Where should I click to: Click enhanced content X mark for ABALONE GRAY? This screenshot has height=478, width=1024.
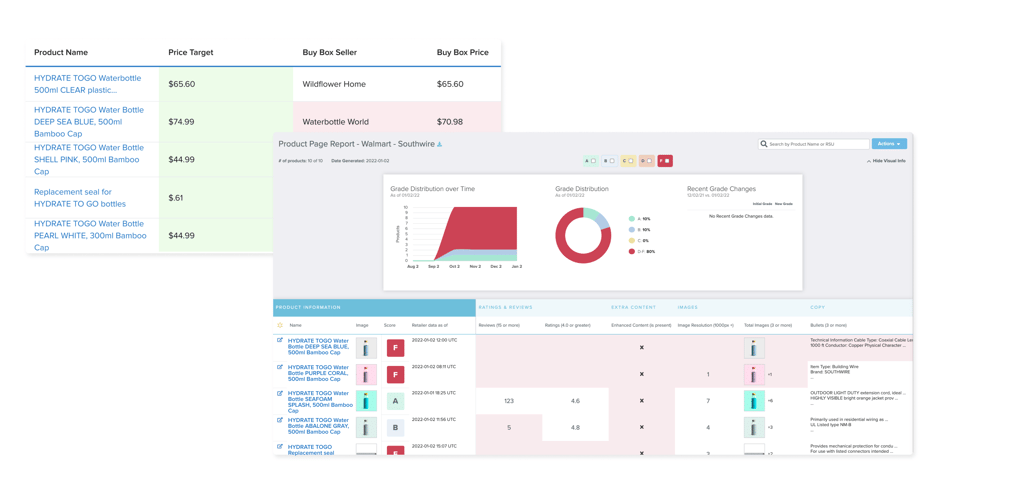(641, 427)
